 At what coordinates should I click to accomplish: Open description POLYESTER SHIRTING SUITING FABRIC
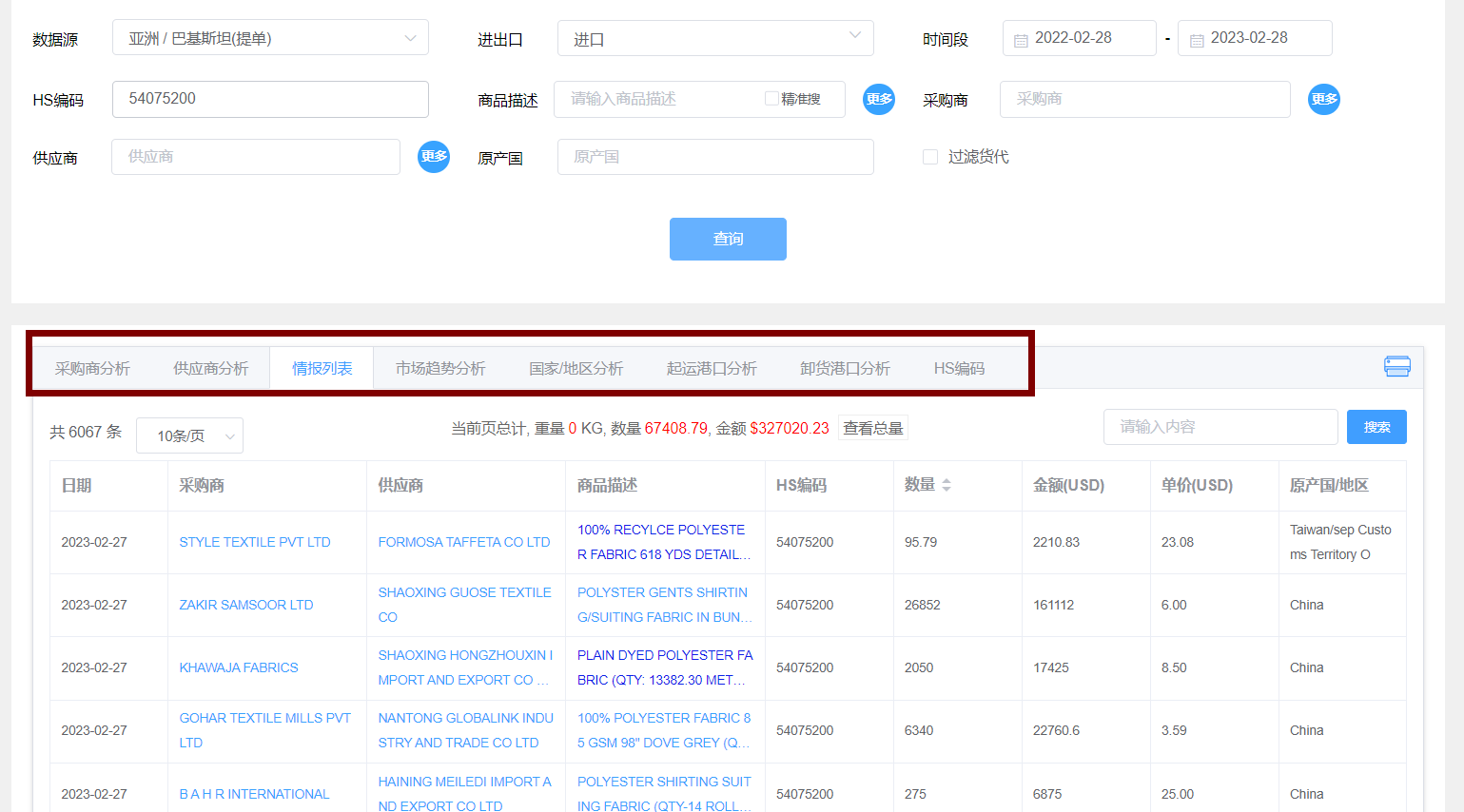pos(664,793)
